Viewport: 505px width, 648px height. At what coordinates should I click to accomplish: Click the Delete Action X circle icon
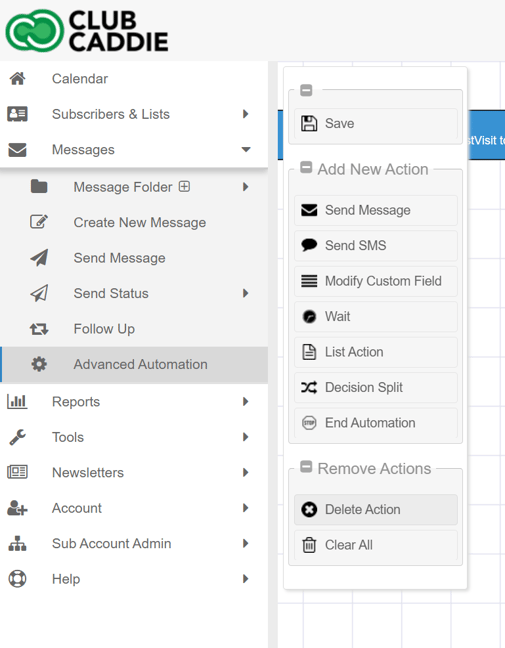pos(309,509)
